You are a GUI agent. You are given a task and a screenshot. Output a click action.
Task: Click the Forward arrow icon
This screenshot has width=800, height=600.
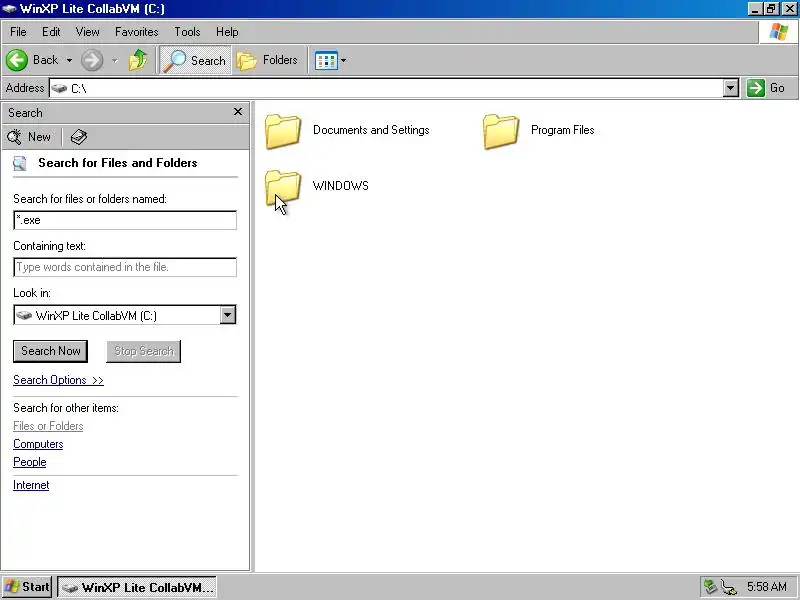pos(92,60)
